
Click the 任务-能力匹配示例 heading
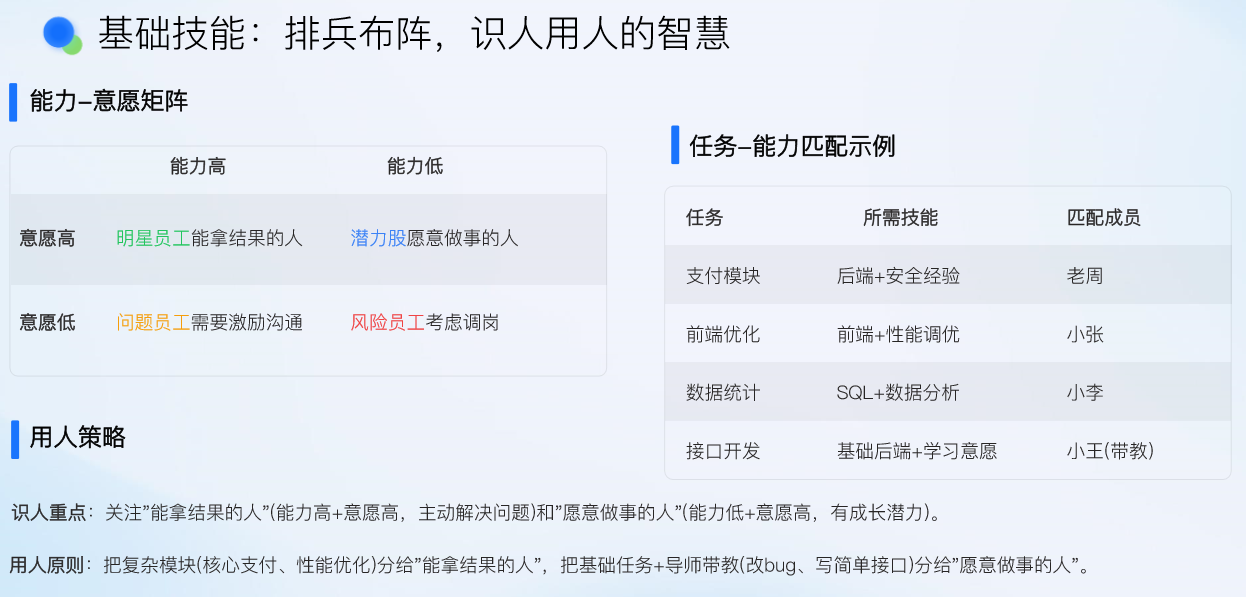point(792,146)
